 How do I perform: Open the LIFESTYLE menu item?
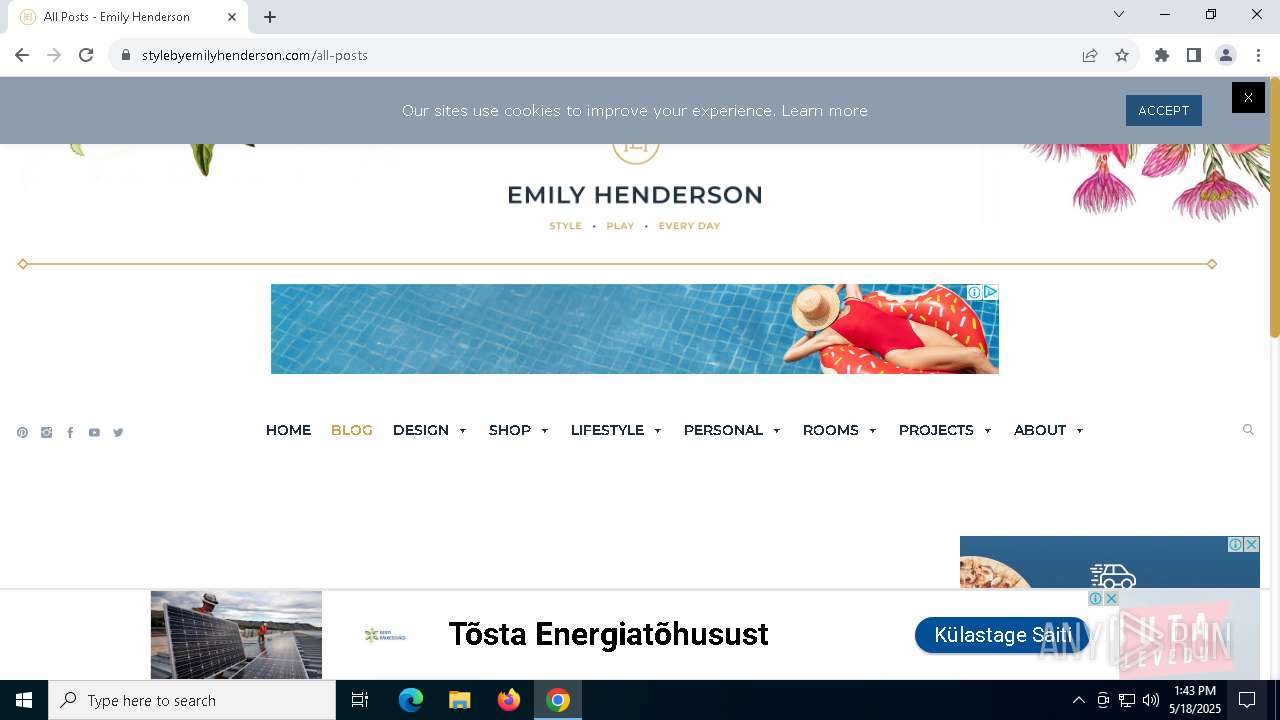point(607,430)
